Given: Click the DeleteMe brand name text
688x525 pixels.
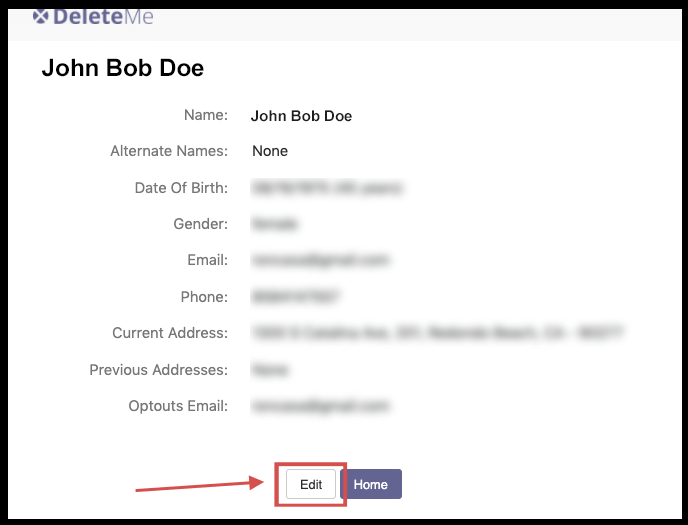Looking at the screenshot, I should pyautogui.click(x=102, y=16).
